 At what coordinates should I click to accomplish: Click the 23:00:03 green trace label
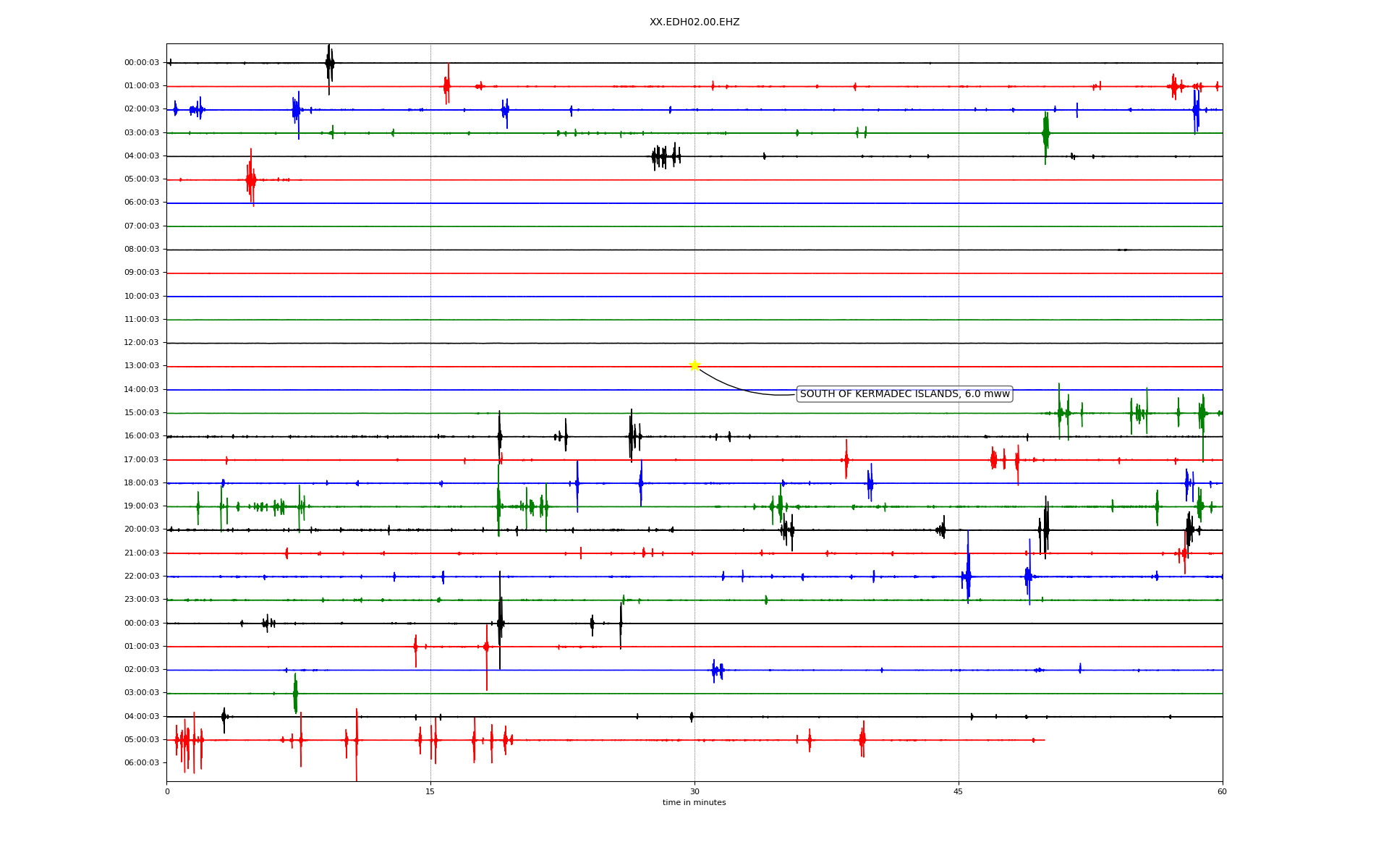142,600
